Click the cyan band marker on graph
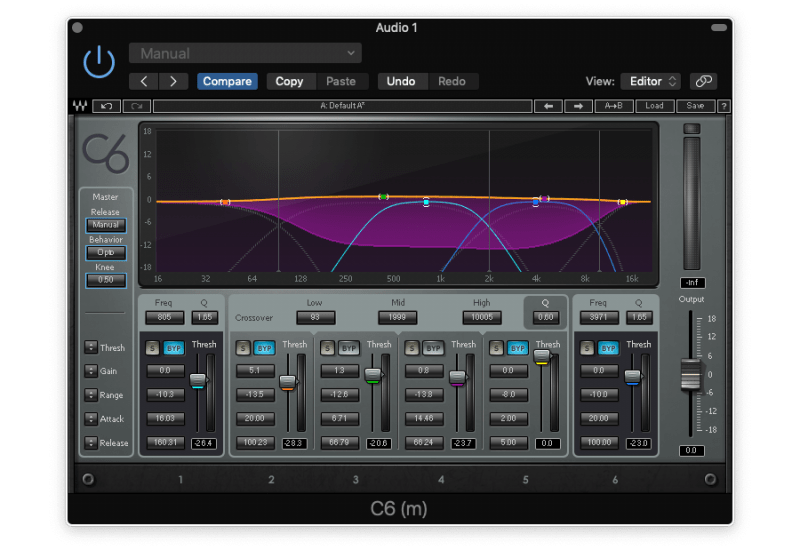 point(427,203)
